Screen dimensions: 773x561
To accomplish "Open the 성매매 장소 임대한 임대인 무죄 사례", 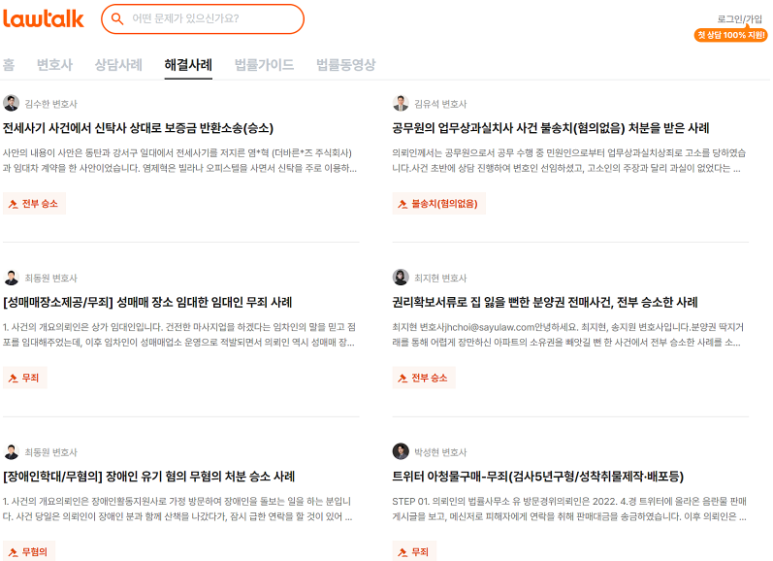I will click(147, 302).
